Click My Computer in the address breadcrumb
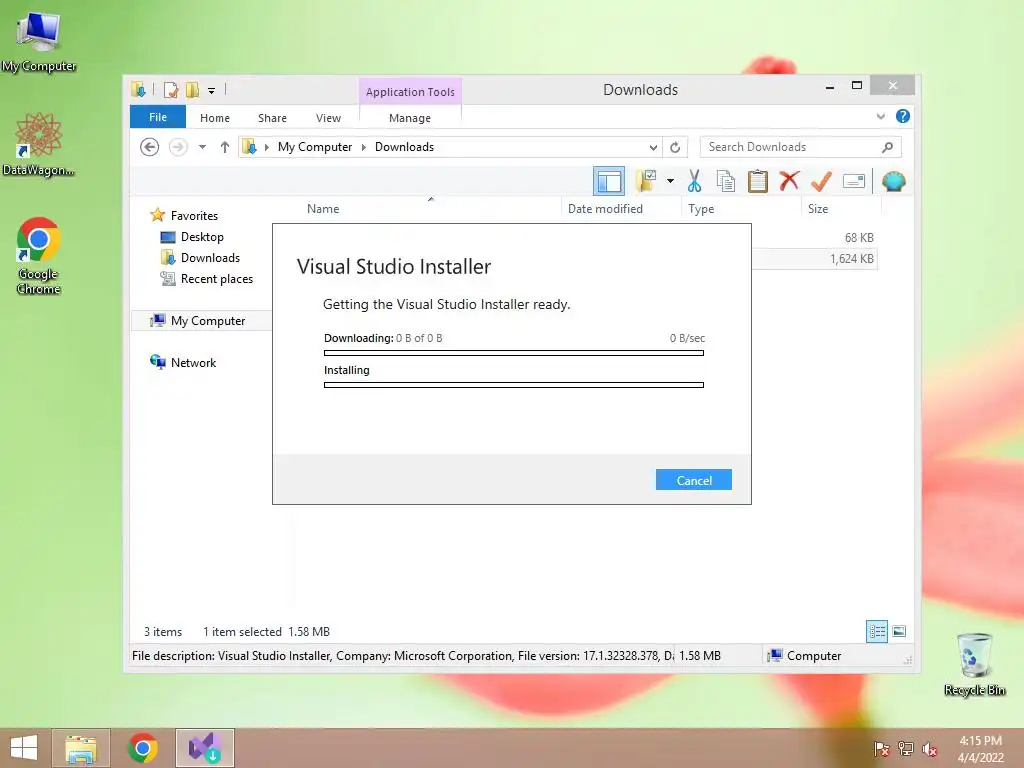This screenshot has width=1024, height=768. [x=315, y=147]
